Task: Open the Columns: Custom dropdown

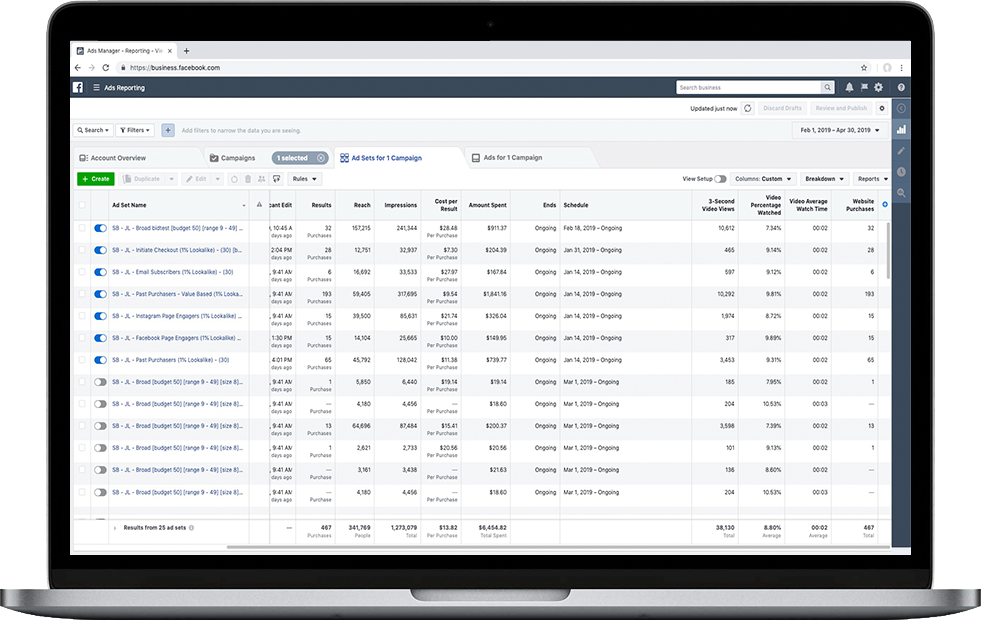Action: click(763, 179)
